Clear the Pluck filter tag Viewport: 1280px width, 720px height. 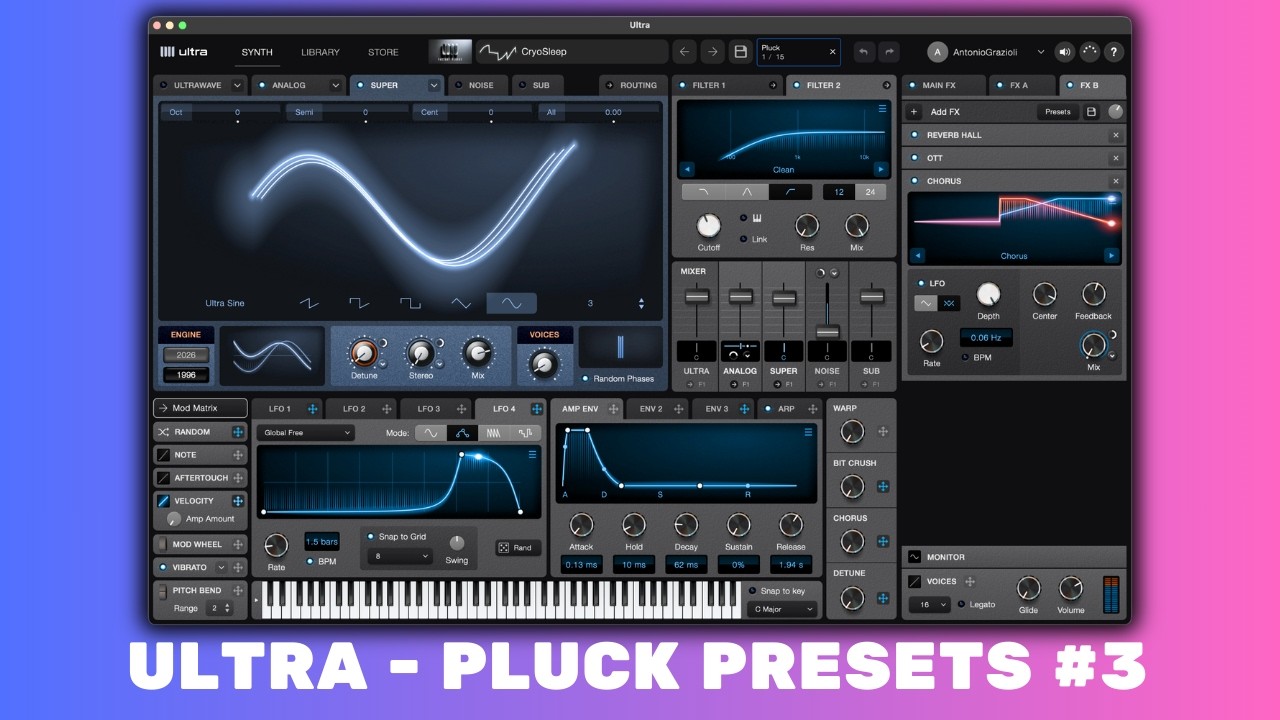832,51
